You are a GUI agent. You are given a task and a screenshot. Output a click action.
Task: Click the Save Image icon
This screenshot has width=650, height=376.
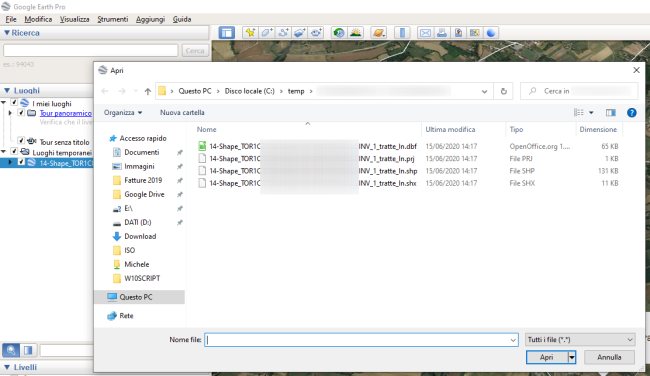pyautogui.click(x=458, y=33)
